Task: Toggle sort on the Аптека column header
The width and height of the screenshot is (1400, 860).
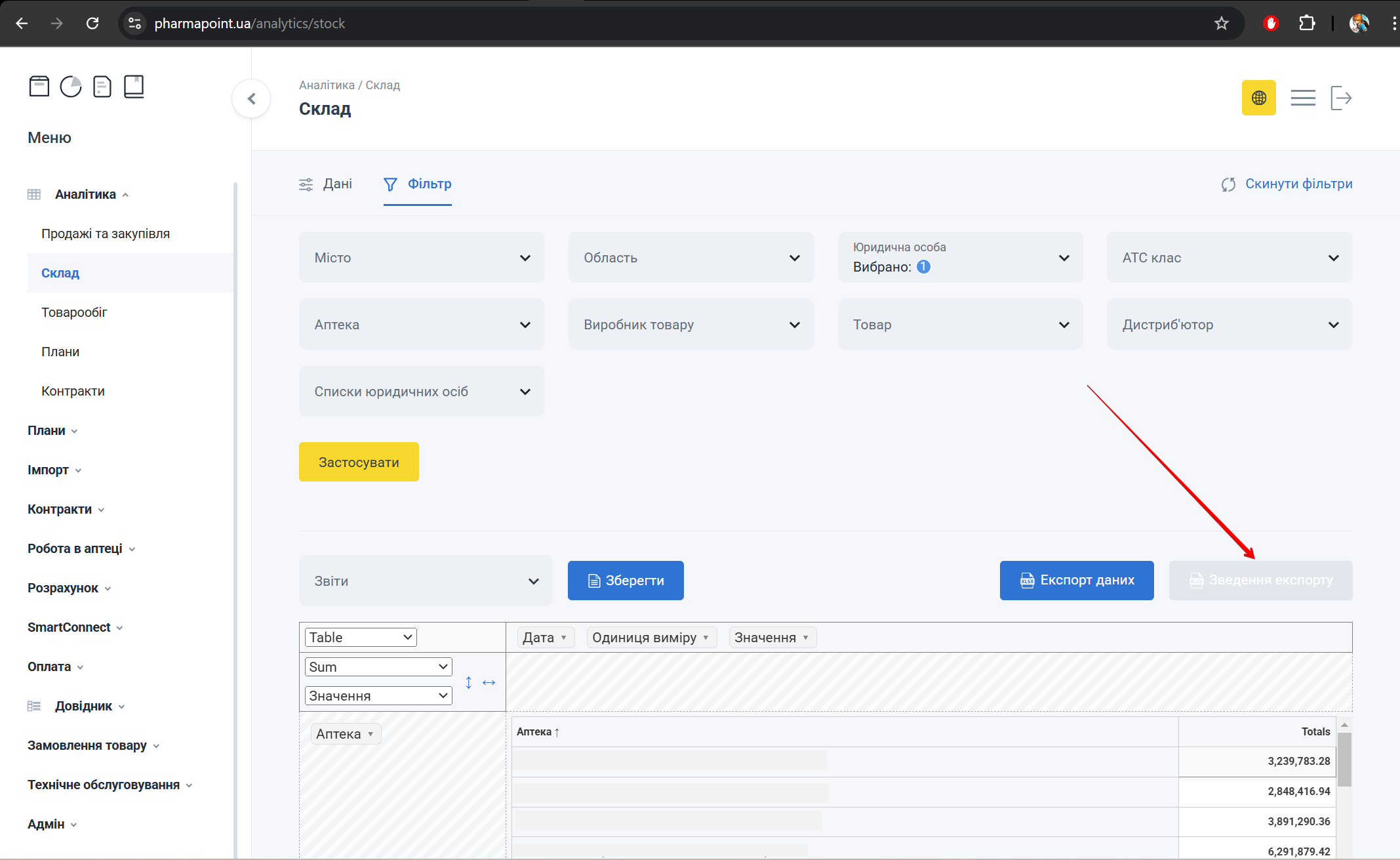Action: [538, 732]
